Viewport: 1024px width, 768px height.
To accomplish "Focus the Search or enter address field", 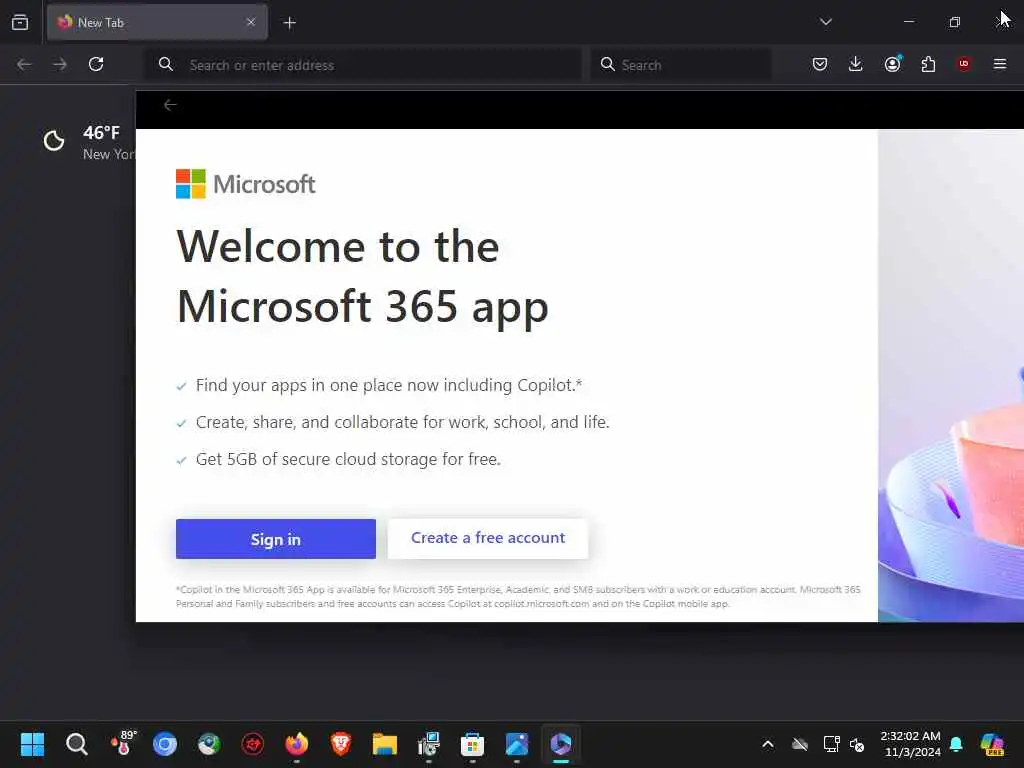I will 362,65.
